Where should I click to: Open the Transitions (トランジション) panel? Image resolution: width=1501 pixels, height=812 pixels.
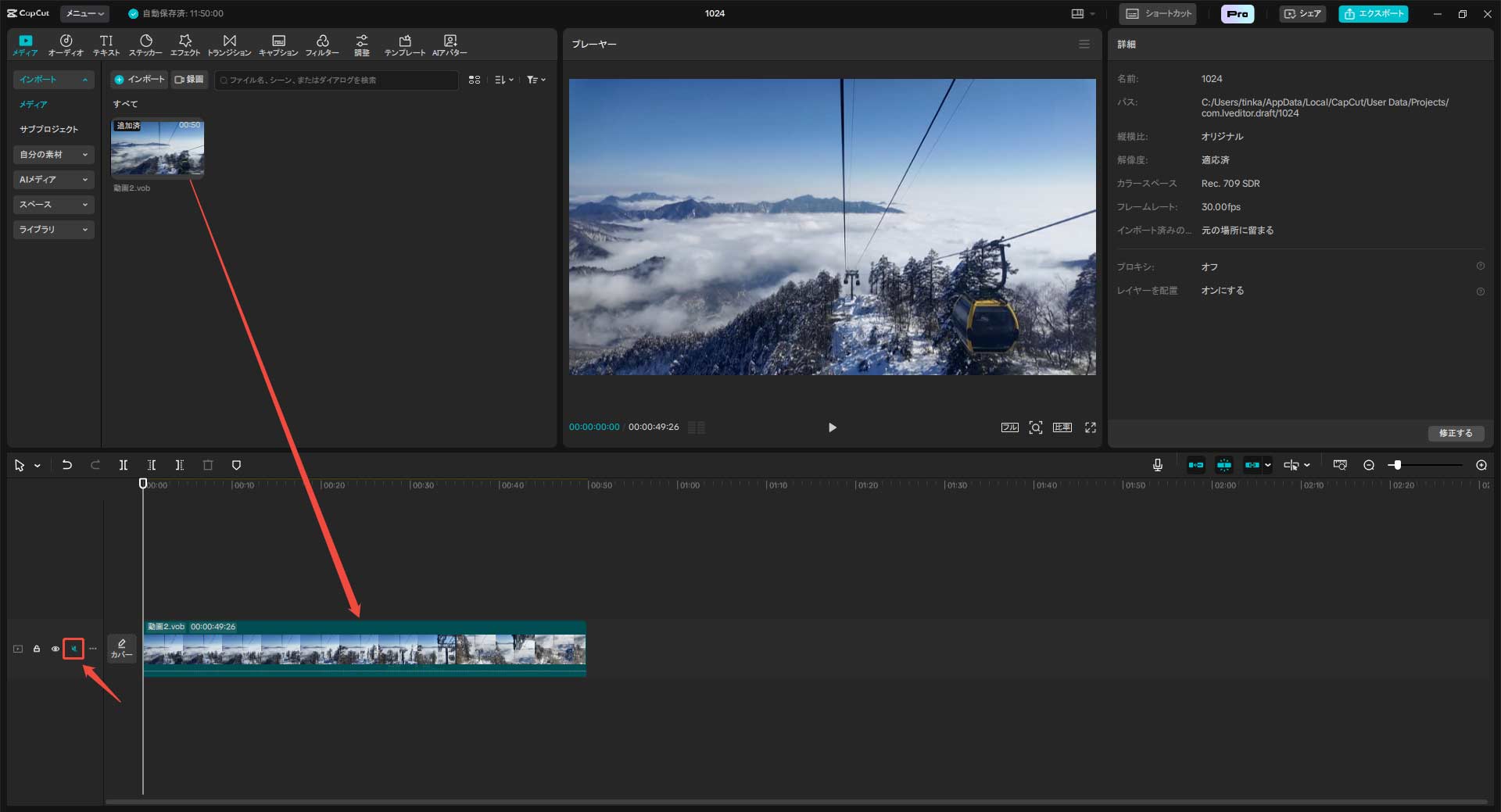[x=229, y=45]
